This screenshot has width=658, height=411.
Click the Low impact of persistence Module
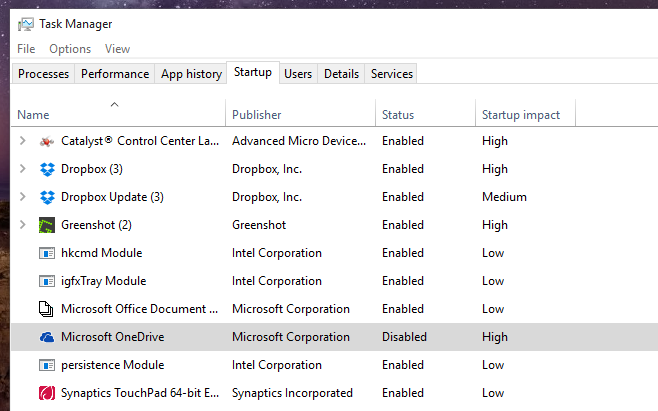(x=493, y=365)
